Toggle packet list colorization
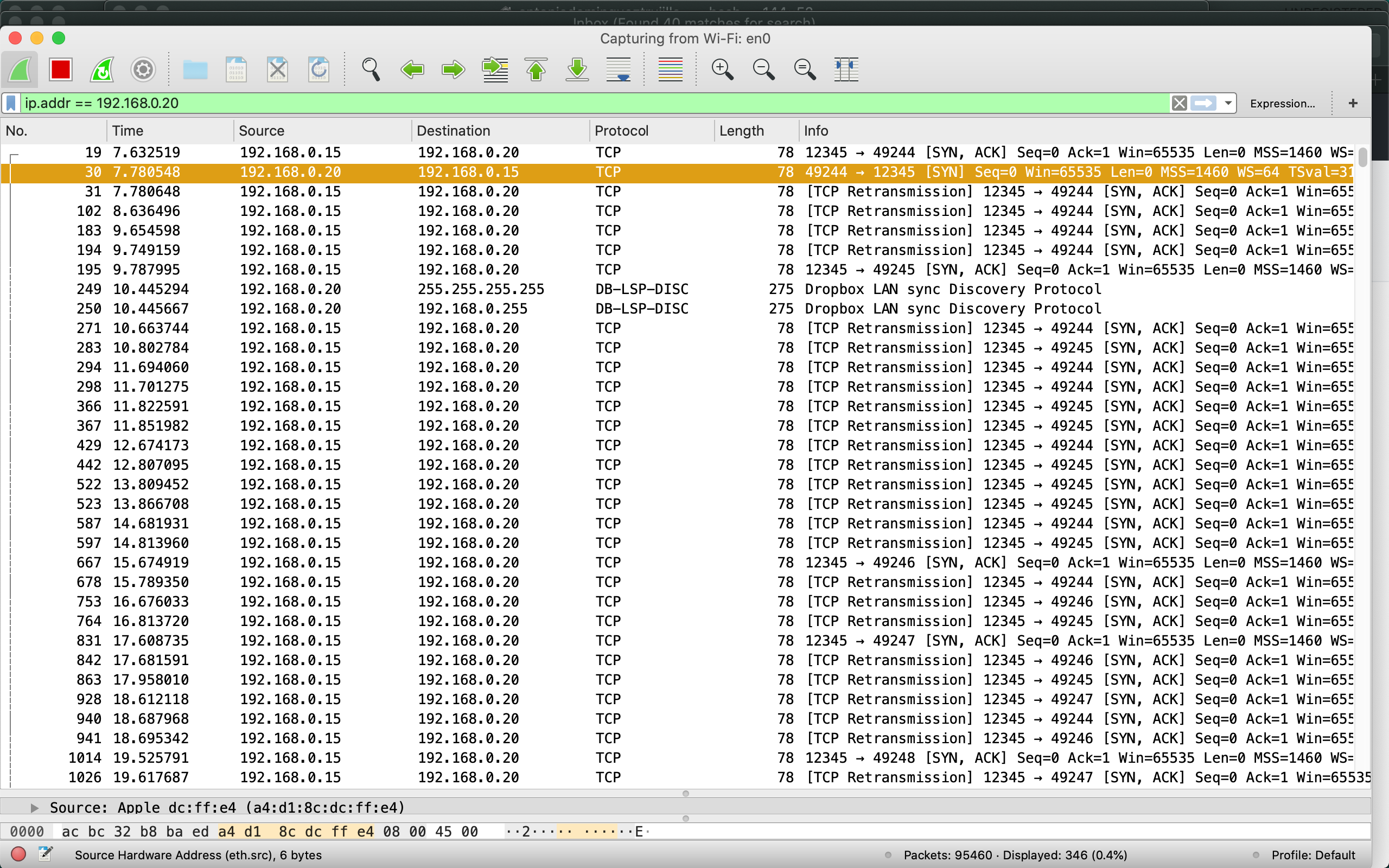The height and width of the screenshot is (868, 1389). (669, 69)
